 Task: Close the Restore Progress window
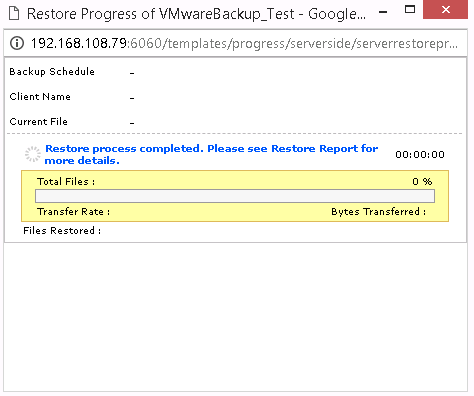click(445, 10)
